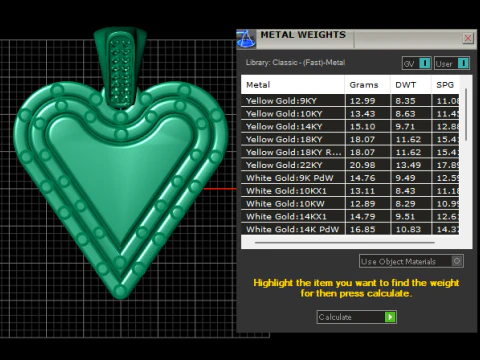Toggle the GV library switch
Screen dimensions: 480x360
point(417,63)
